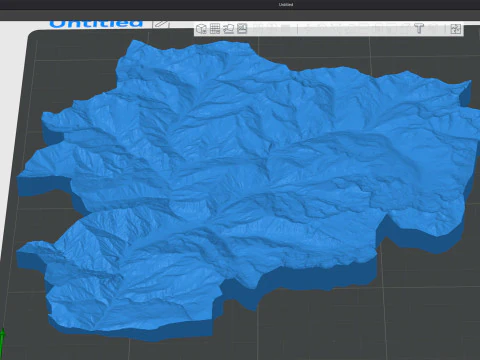This screenshot has width=480, height=360.
Task: Click the pencil icon to rename the project
Action: [161, 24]
